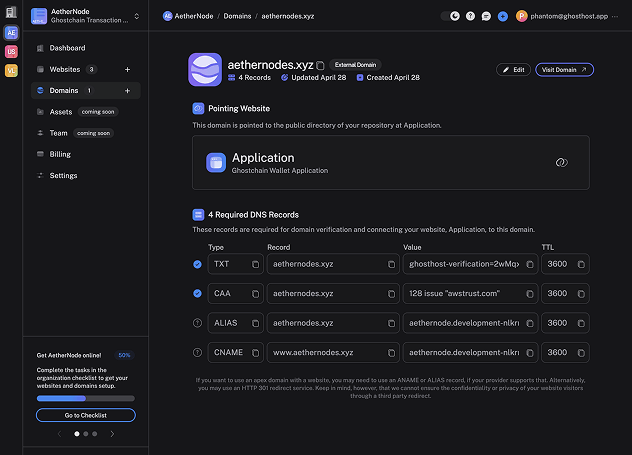Open Assets in the sidebar

point(85,112)
